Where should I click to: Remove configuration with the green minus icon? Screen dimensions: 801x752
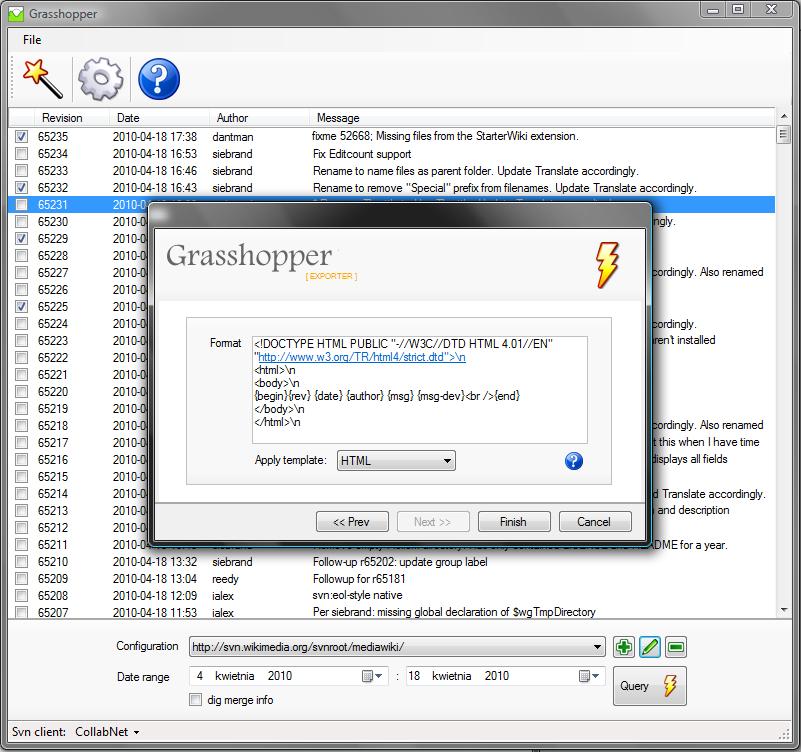point(676,647)
